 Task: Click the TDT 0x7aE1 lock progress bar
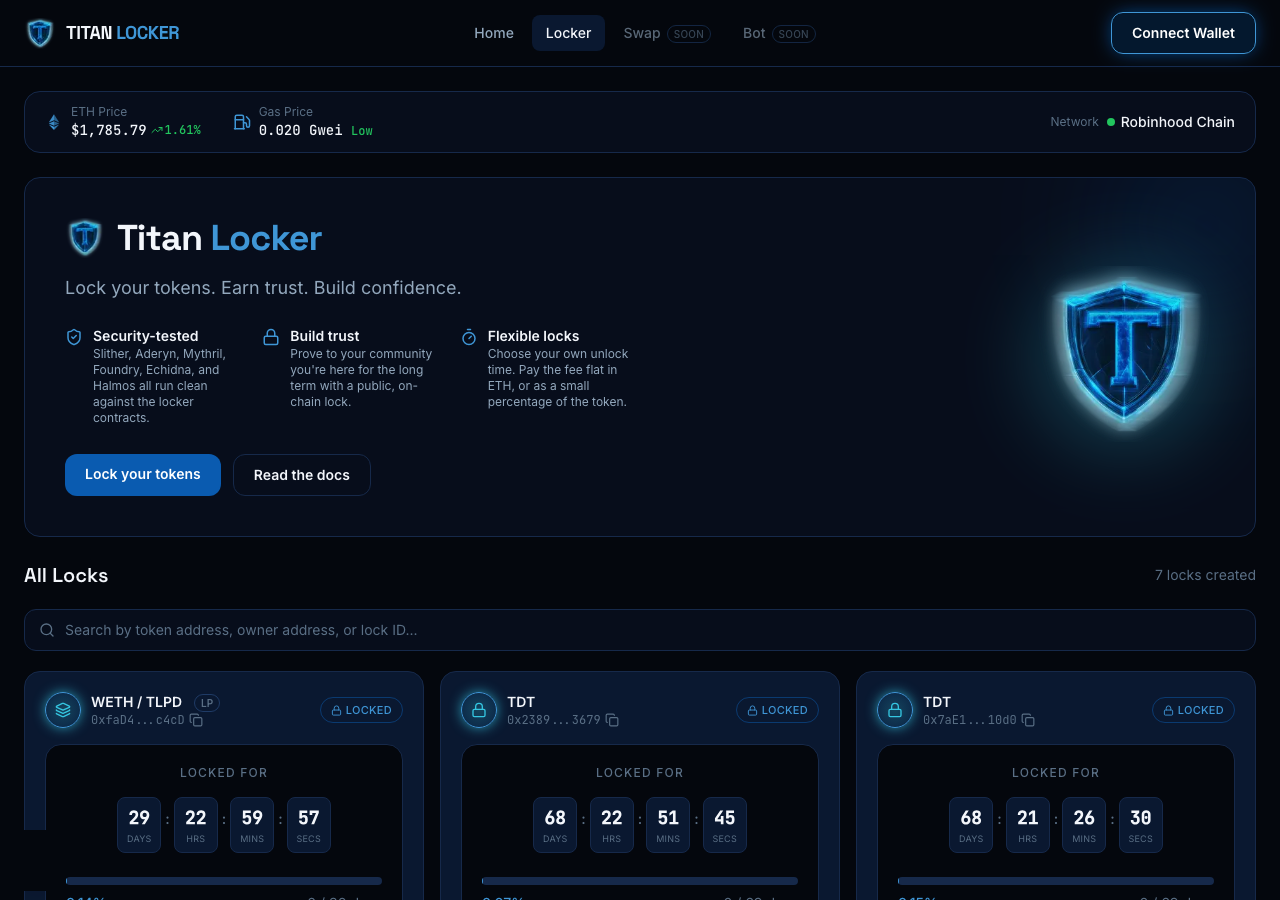(1056, 881)
